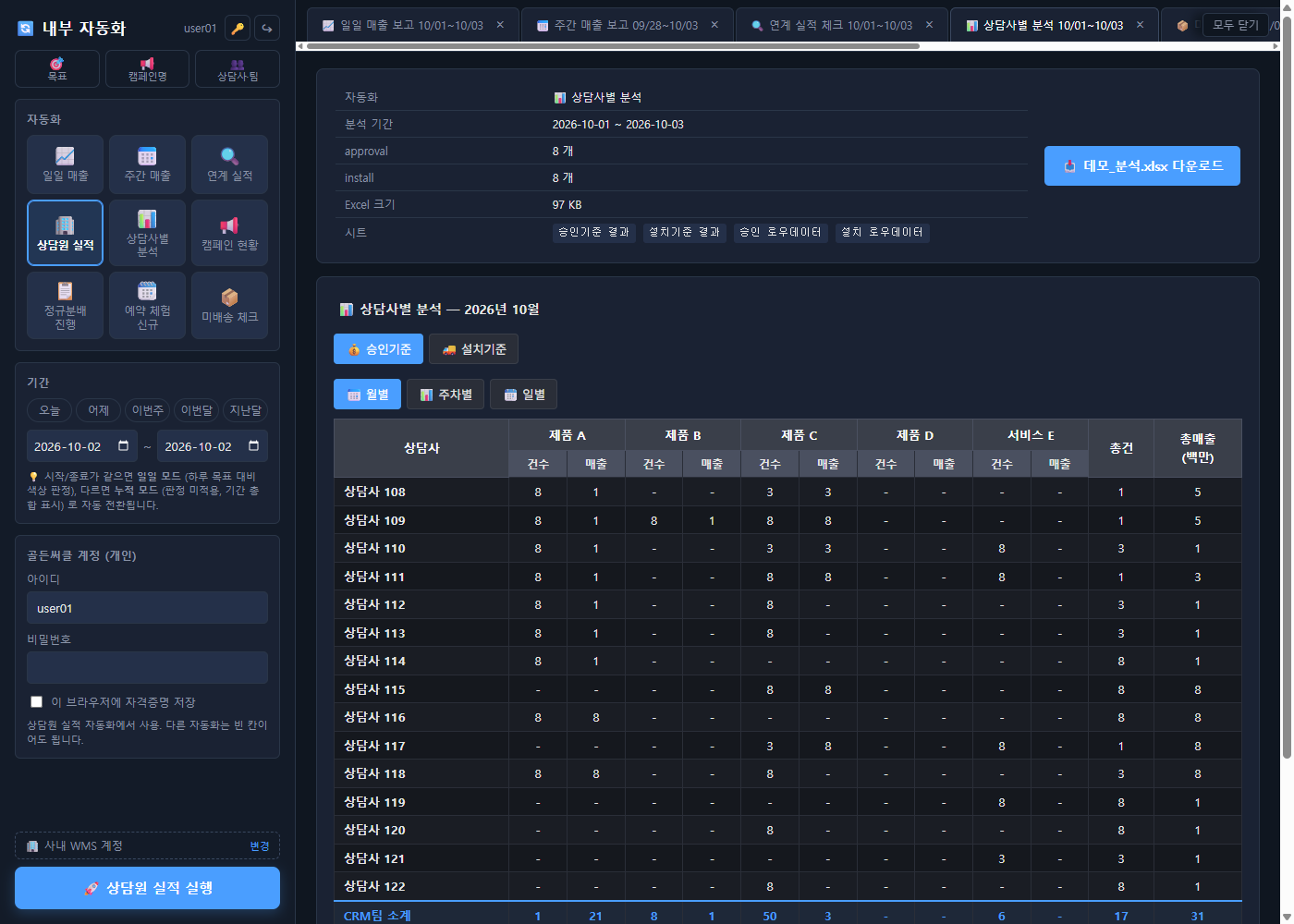
Task: Click the tab strip horizontal scrollbar
Action: pyautogui.click(x=613, y=45)
